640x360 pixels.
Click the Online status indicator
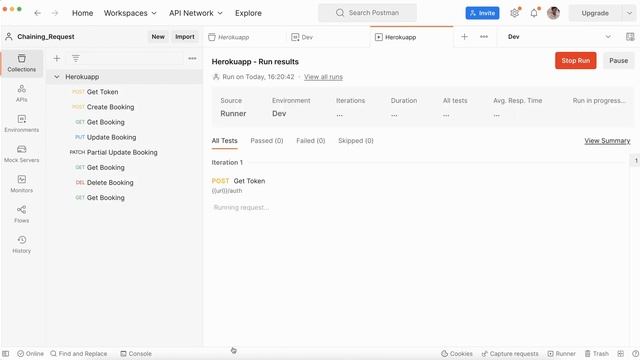click(x=30, y=353)
